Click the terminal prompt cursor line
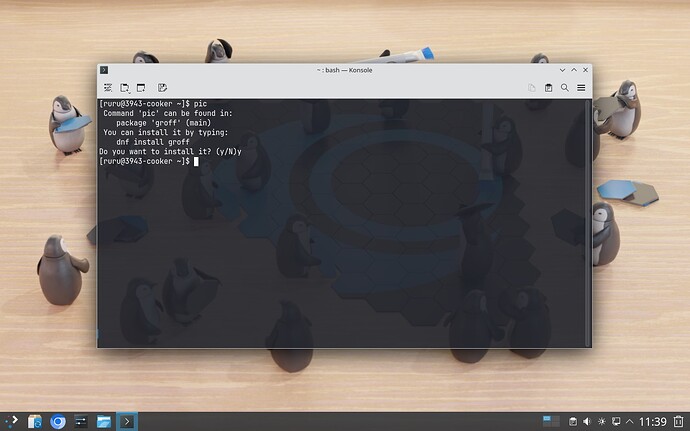This screenshot has height=431, width=690. pyautogui.click(x=149, y=161)
